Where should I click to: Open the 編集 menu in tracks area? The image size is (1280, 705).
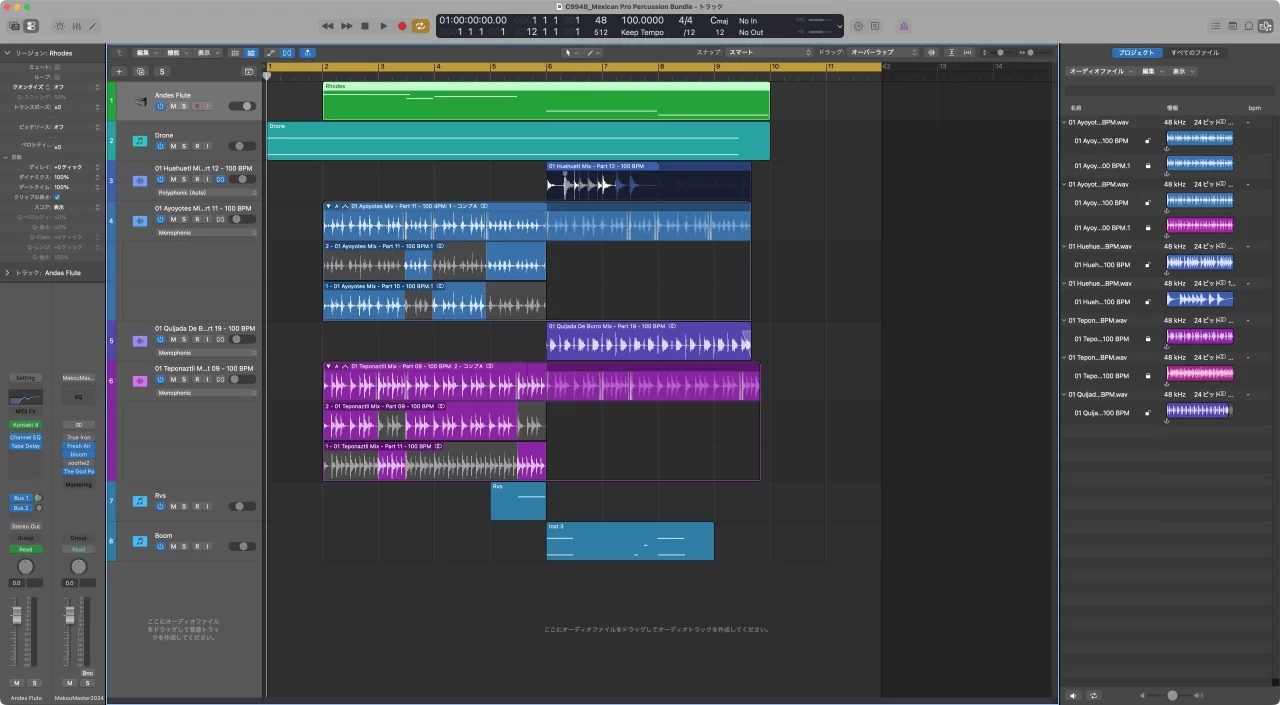coord(145,52)
